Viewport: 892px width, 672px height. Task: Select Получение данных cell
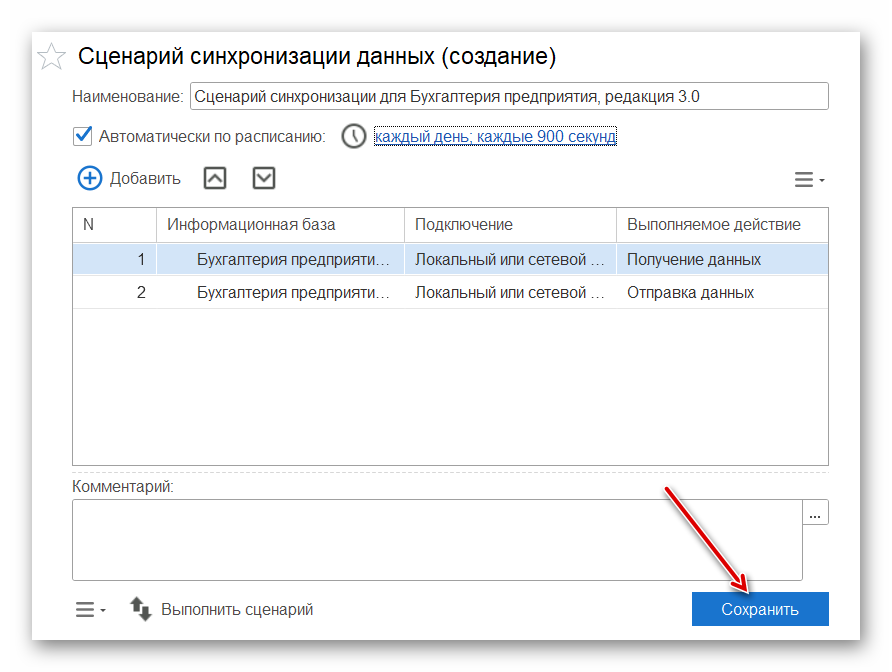pos(722,259)
